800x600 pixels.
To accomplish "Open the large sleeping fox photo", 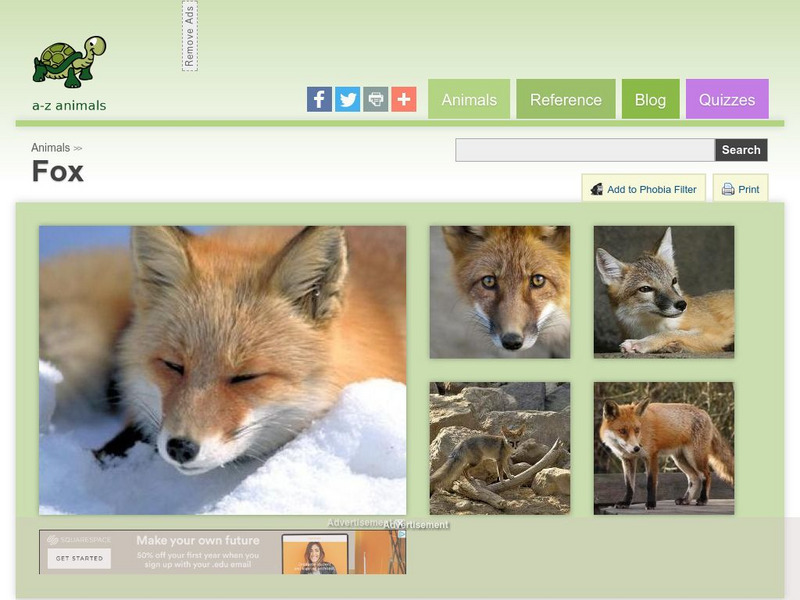I will (222, 368).
